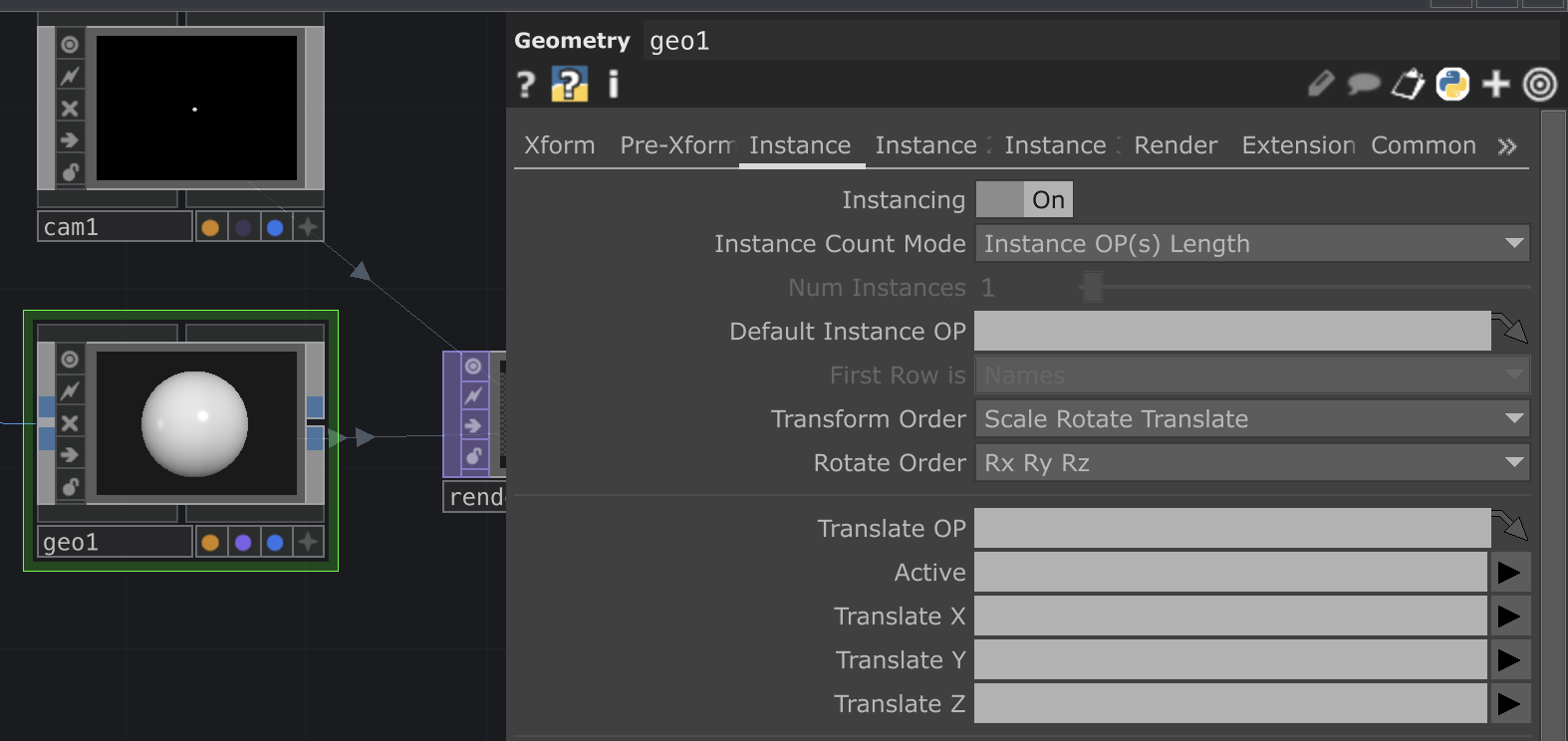Click the plus flag on cam1 node bottom
Viewport: 1568px width, 741px height.
click(308, 227)
